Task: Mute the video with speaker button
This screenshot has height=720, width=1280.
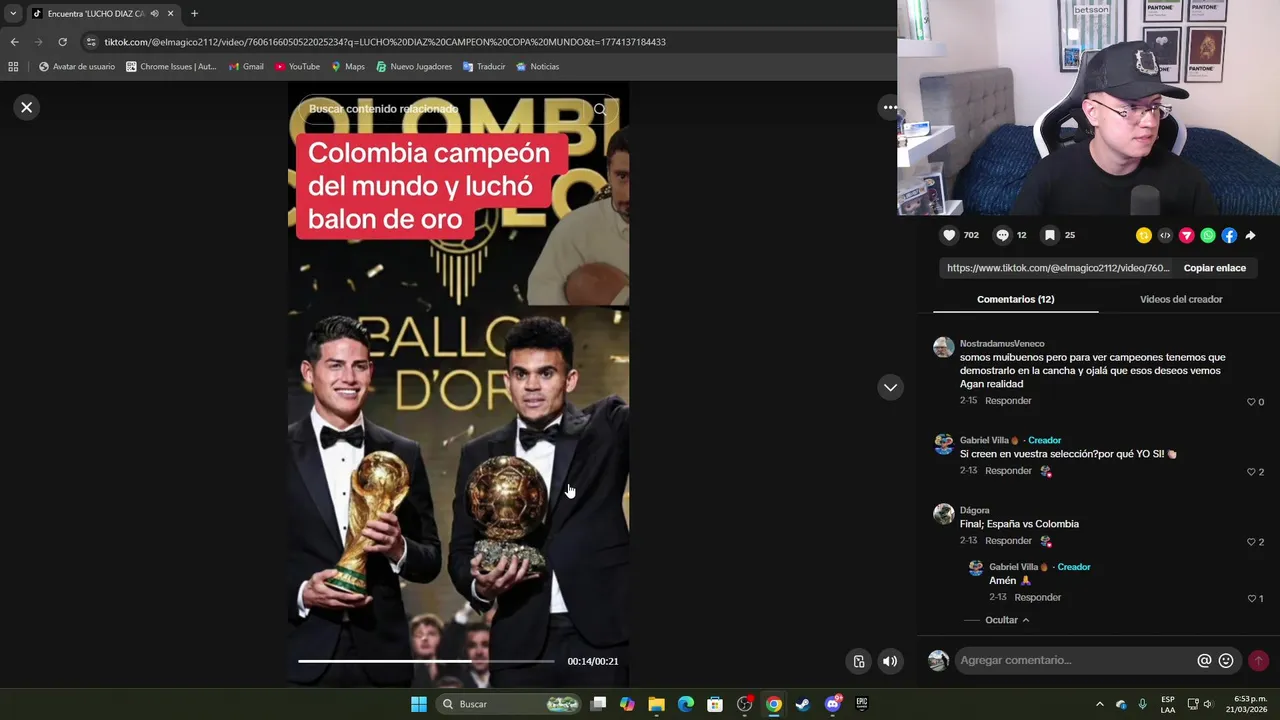Action: pos(890,661)
